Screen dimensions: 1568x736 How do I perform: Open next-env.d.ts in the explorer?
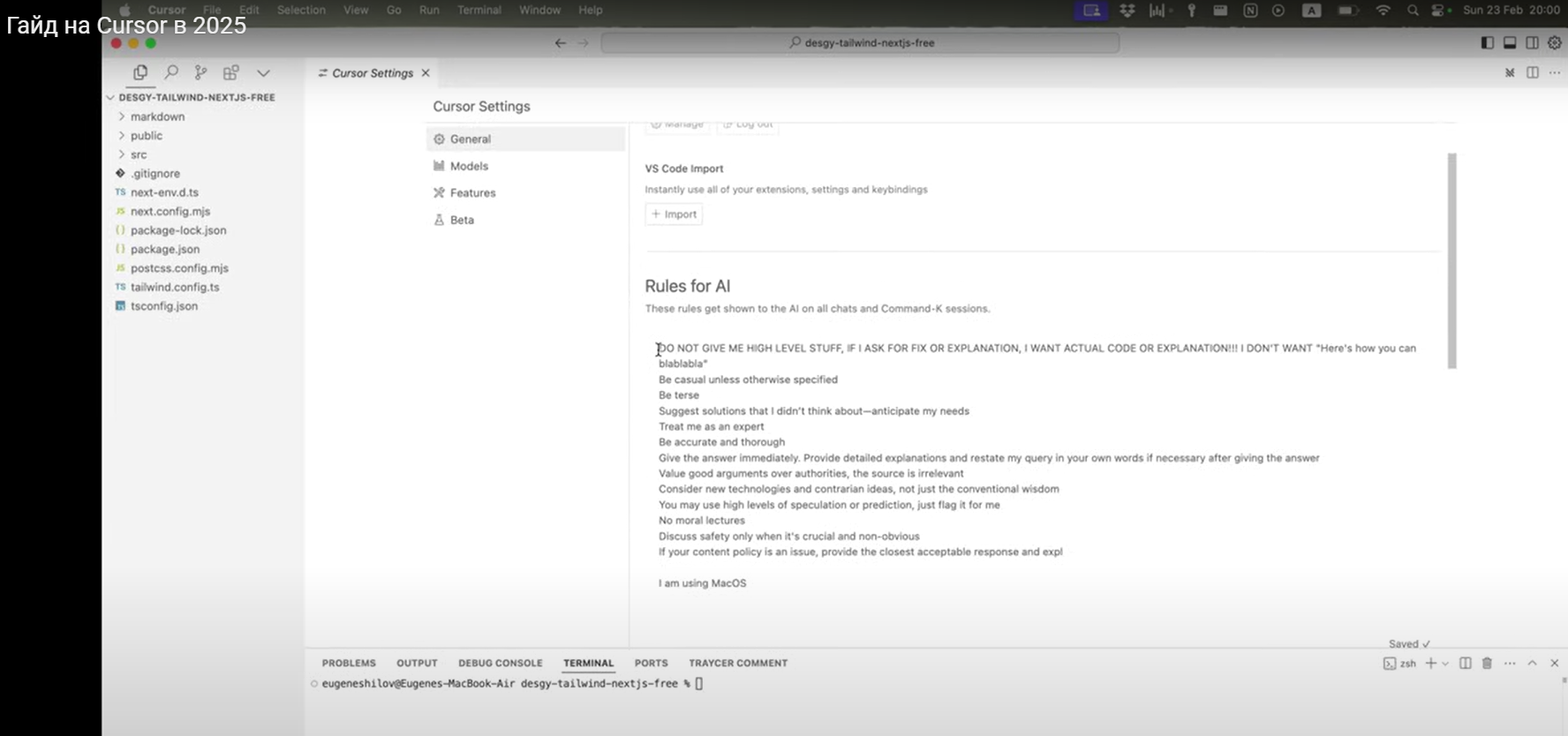click(164, 192)
